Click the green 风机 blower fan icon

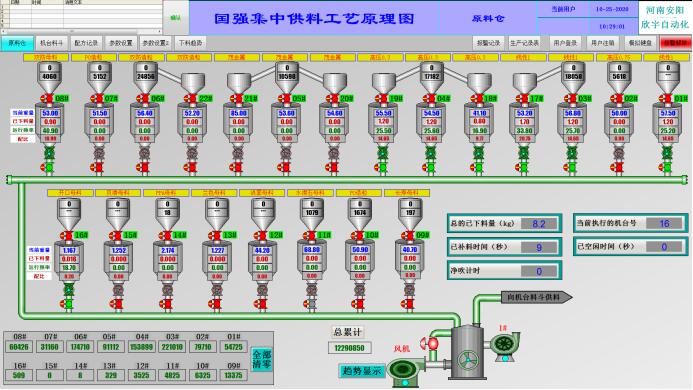(x=405, y=371)
